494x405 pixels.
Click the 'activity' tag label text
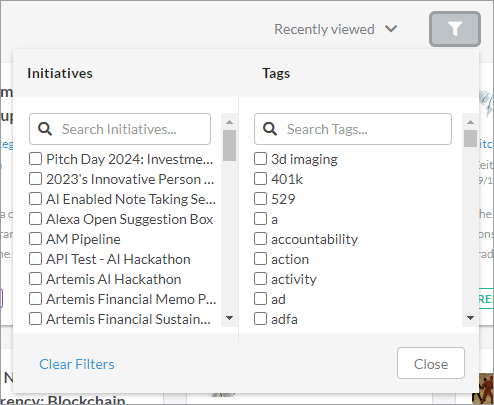pos(294,279)
